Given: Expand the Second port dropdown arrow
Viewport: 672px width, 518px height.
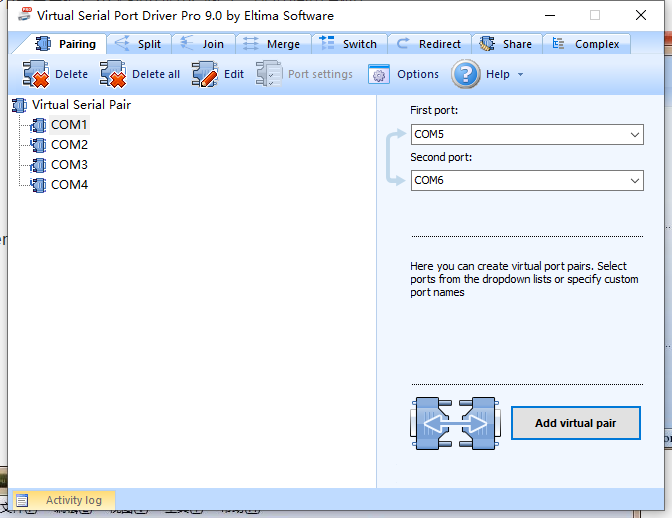Looking at the screenshot, I should 635,181.
